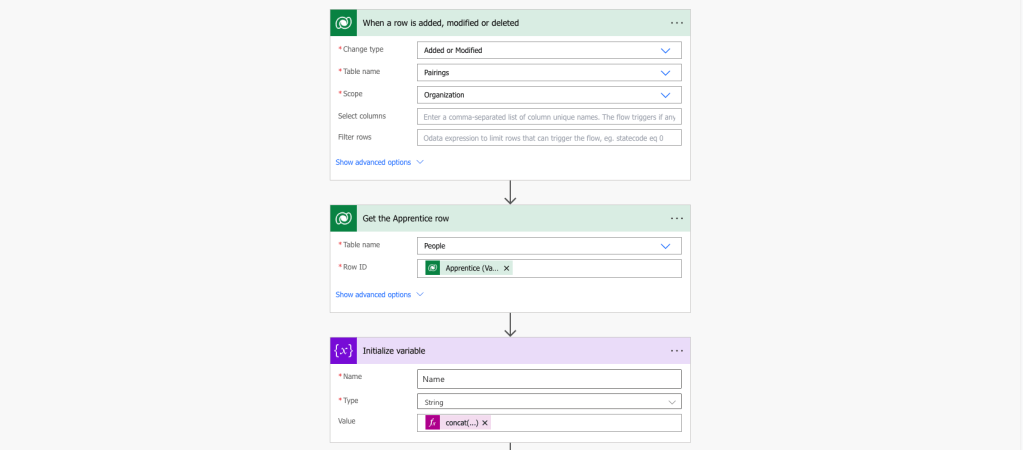Open ellipsis menu on Initialize variable card
Screen dimensions: 1023x450
(677, 351)
